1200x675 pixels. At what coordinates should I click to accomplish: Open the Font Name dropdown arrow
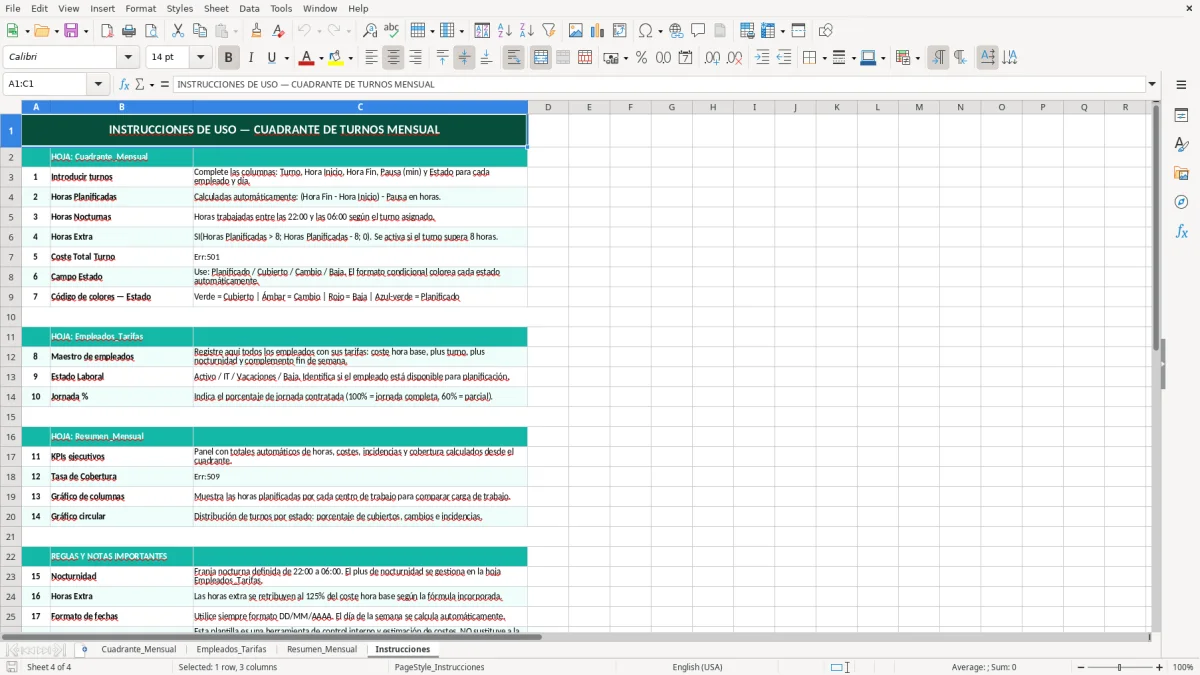click(128, 58)
